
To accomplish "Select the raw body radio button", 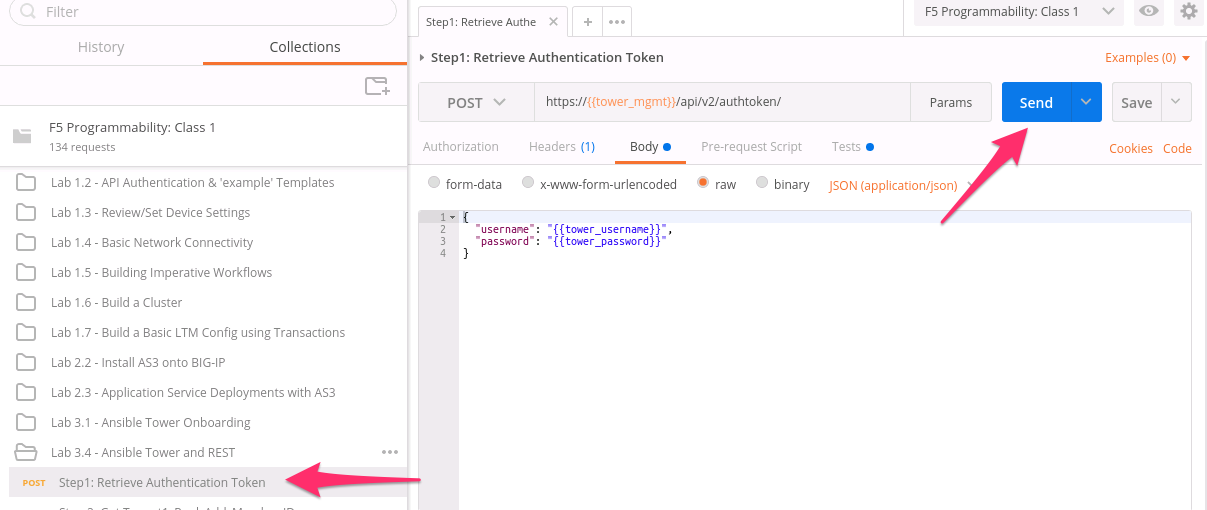I will point(703,183).
